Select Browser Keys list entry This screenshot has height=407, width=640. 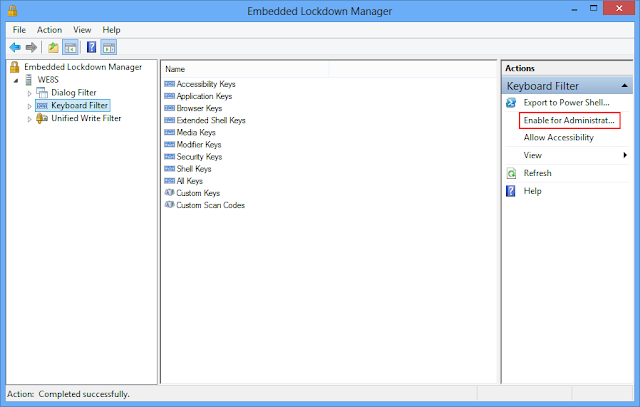click(199, 108)
